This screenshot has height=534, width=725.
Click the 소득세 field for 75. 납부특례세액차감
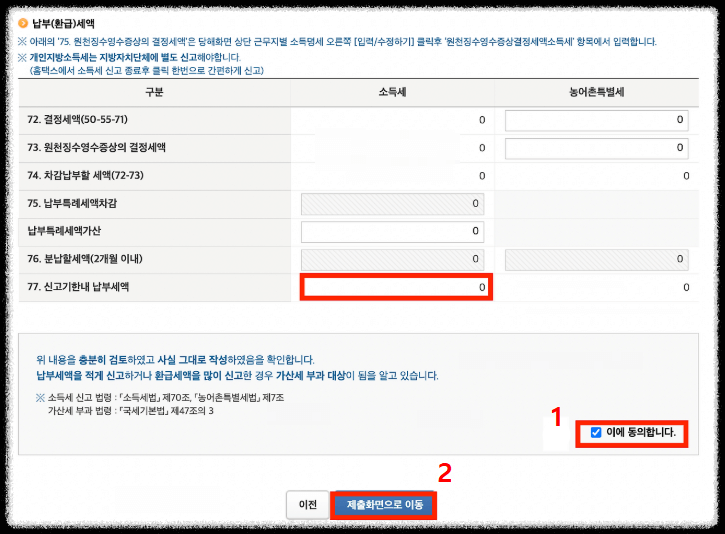tap(393, 204)
